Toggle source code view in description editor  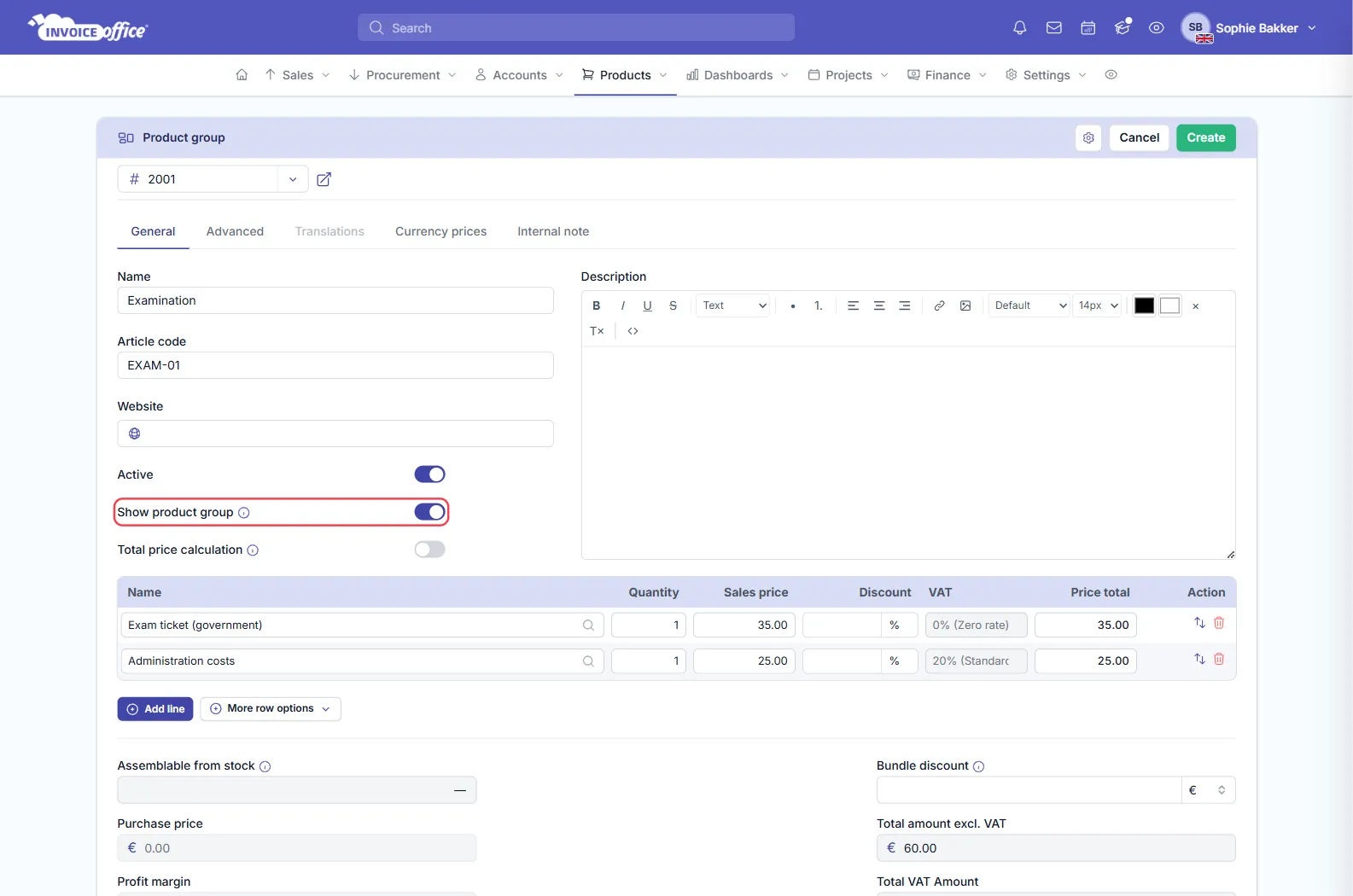[633, 331]
